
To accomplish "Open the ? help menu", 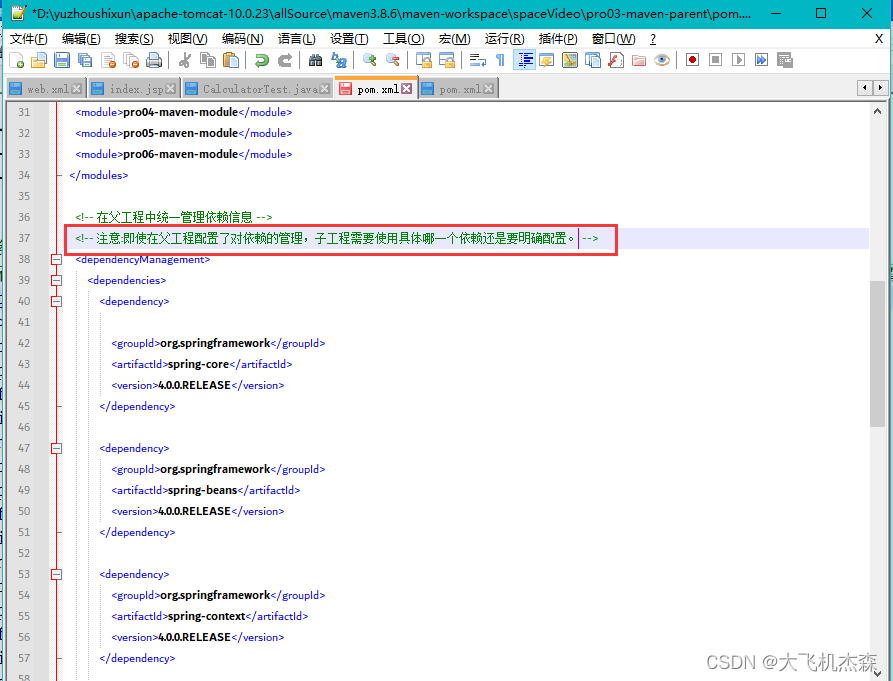I will click(x=653, y=39).
